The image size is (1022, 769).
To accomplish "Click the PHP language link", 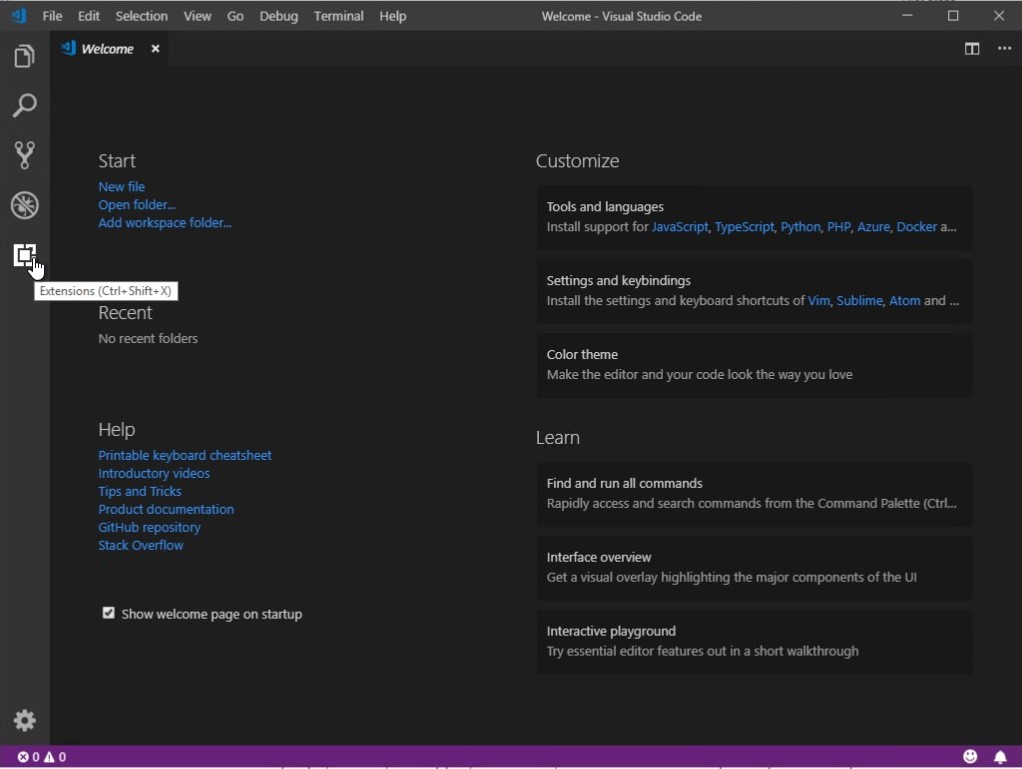I will tap(839, 227).
